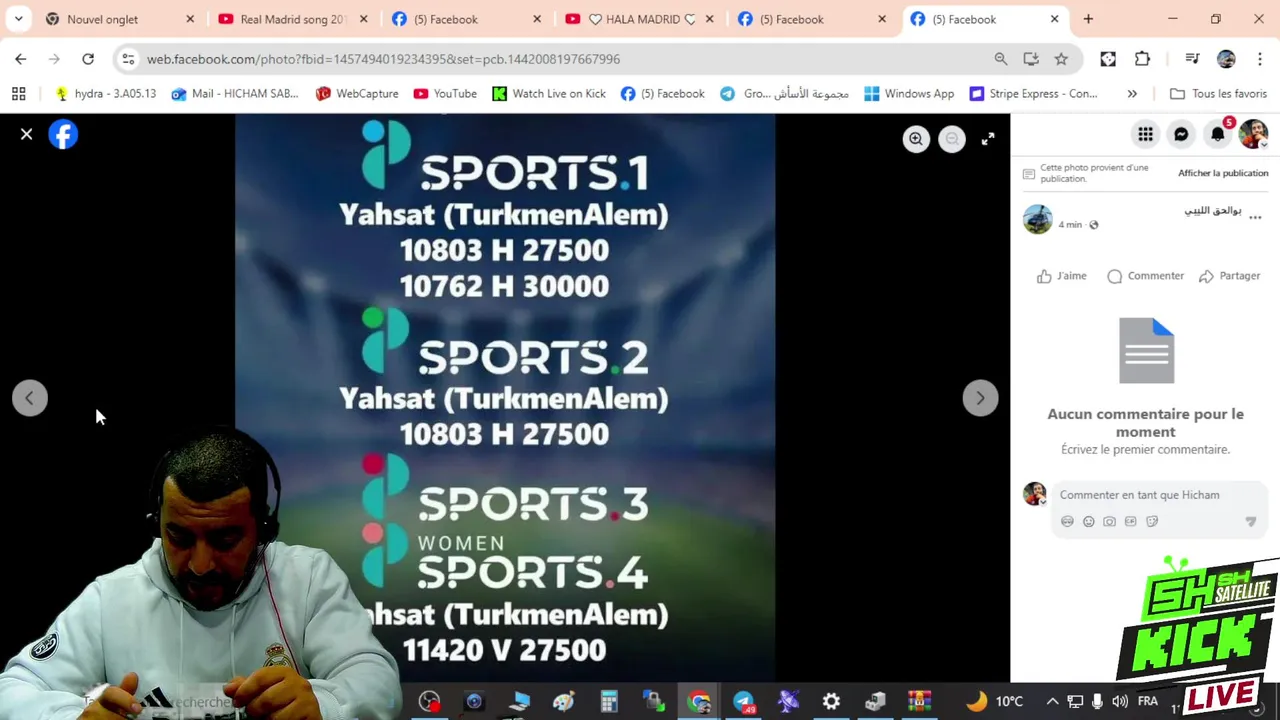Go back in browser history

point(21,59)
